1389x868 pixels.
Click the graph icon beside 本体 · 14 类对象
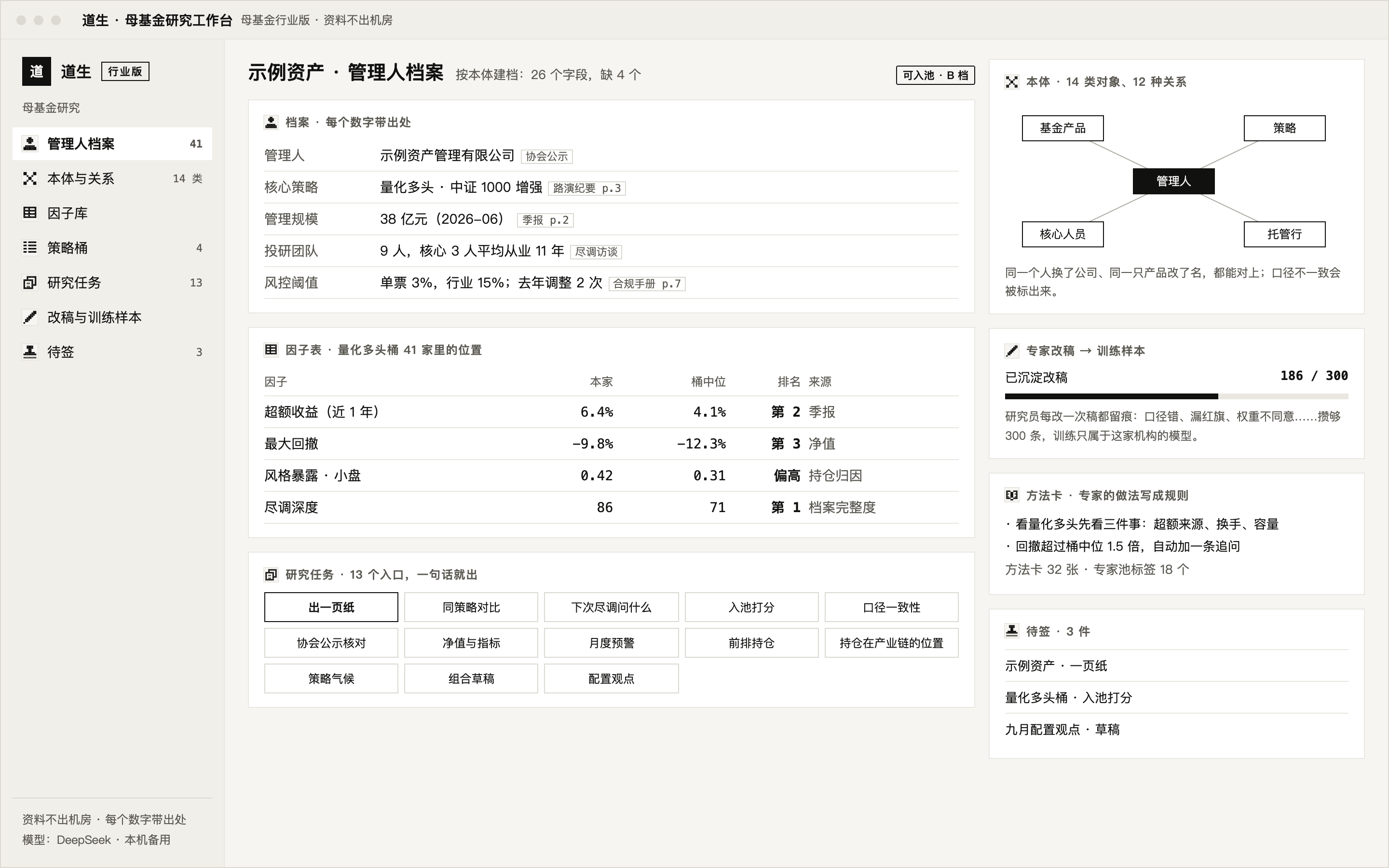coord(1012,82)
